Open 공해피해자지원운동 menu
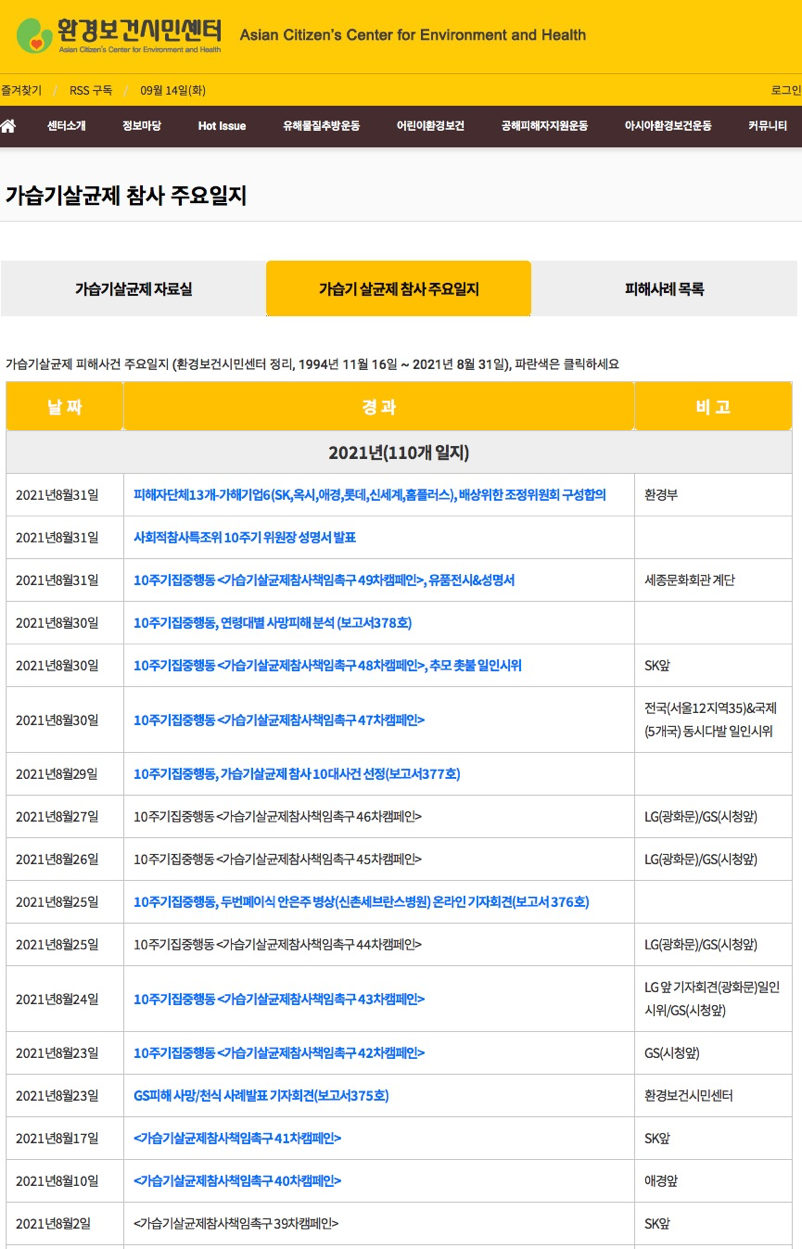Image resolution: width=802 pixels, height=1249 pixels. pyautogui.click(x=545, y=126)
